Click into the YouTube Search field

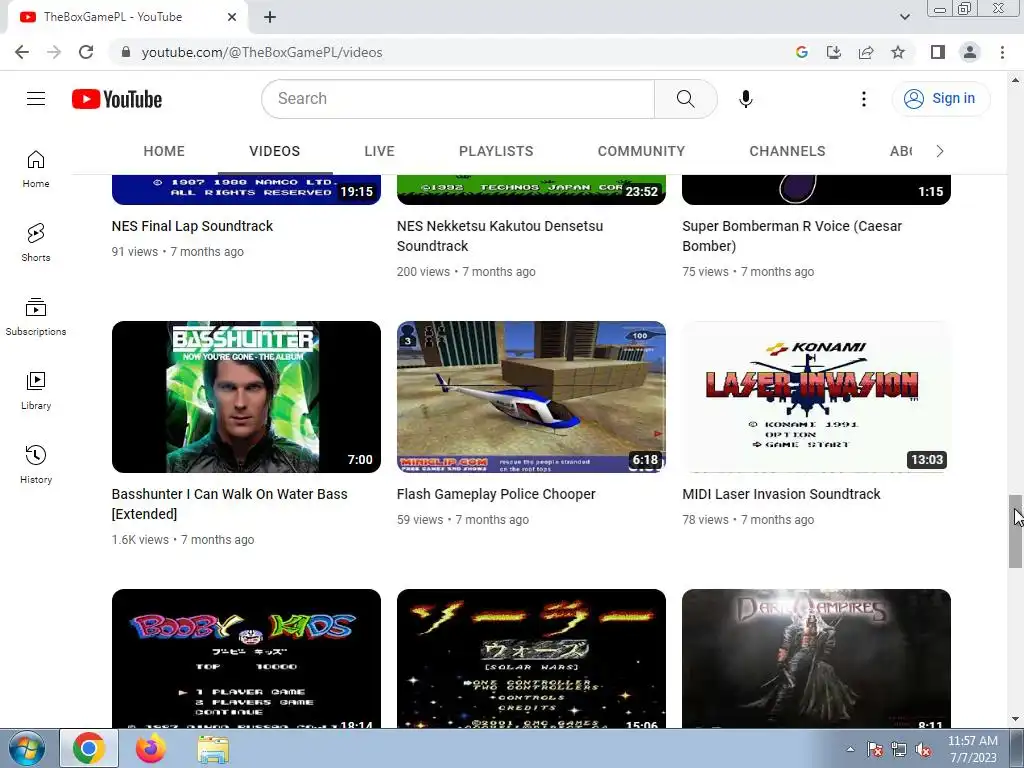click(458, 99)
